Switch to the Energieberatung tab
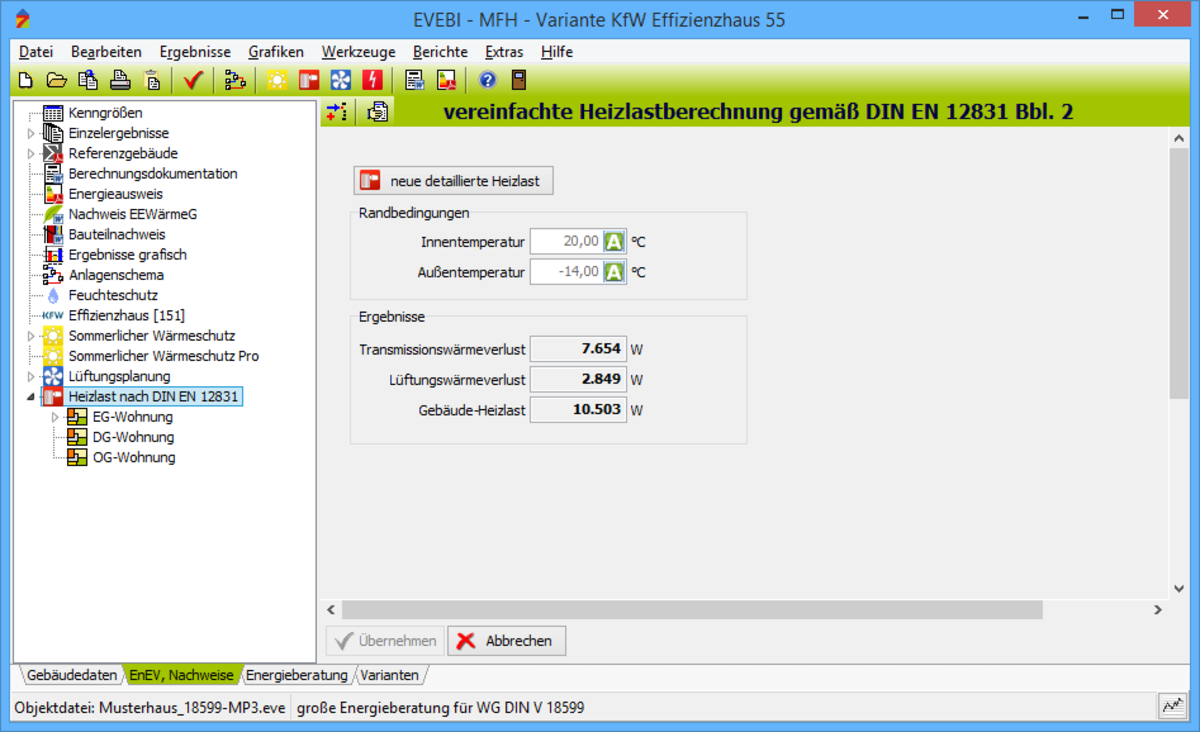The height and width of the screenshot is (732, 1200). pyautogui.click(x=297, y=675)
